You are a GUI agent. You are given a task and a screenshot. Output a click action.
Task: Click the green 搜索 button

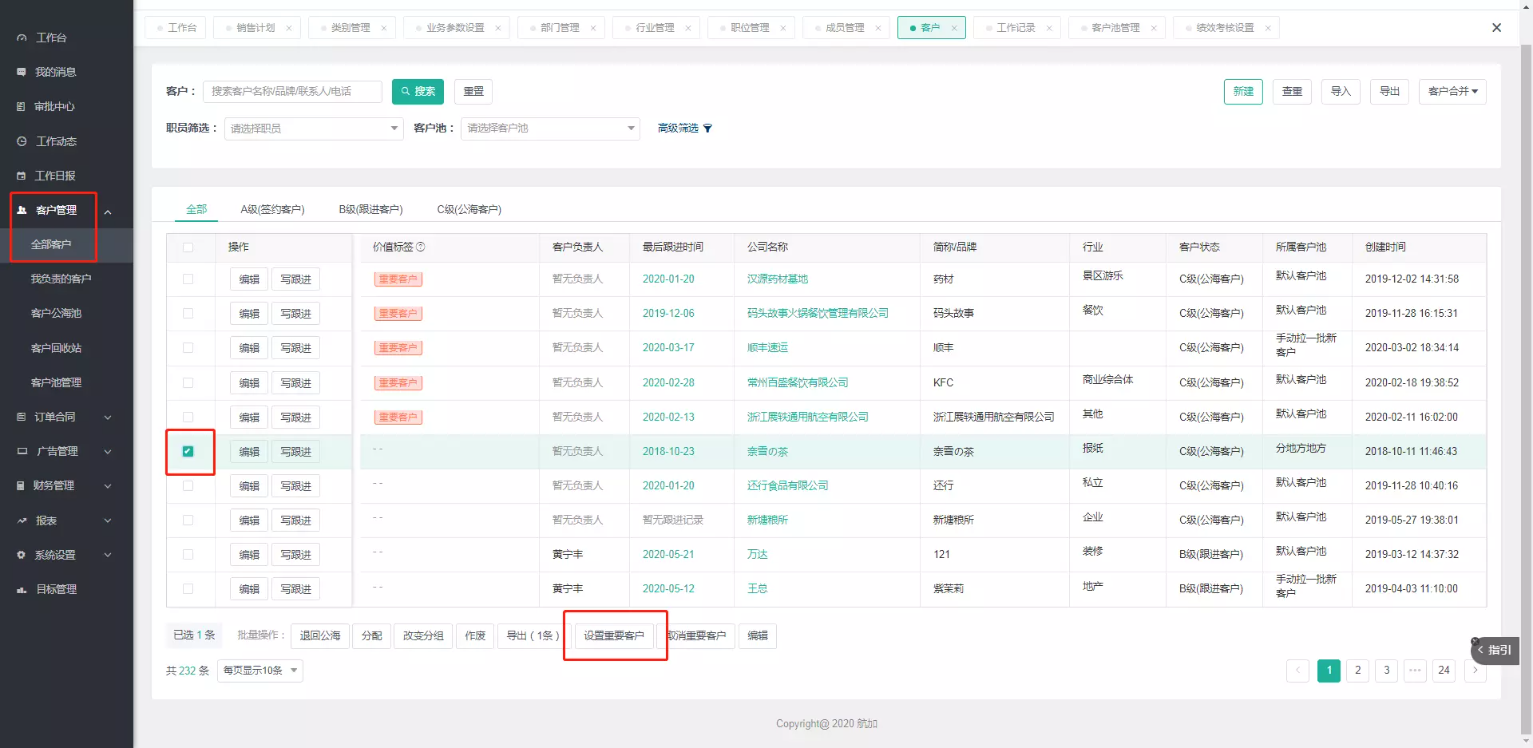pos(418,91)
